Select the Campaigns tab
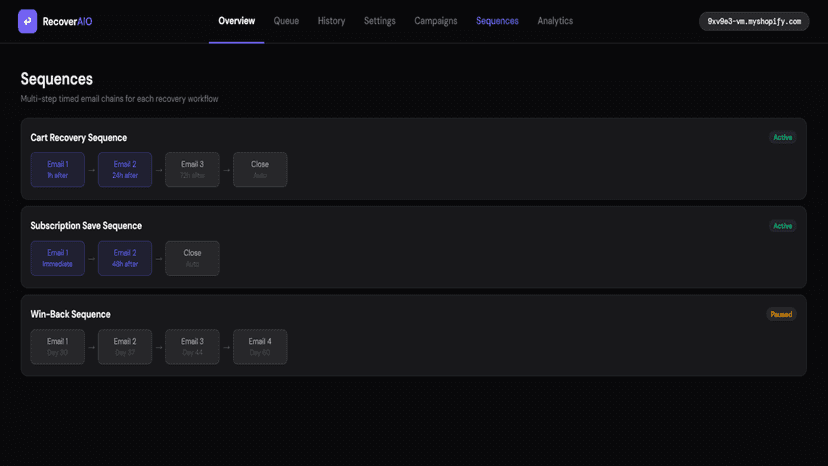This screenshot has height=466, width=828. tap(436, 21)
